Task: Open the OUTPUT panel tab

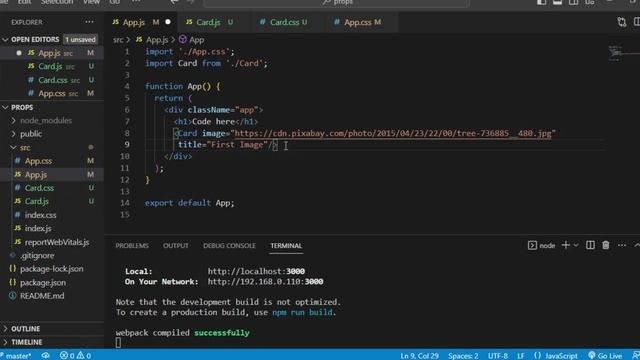Action: (x=176, y=246)
